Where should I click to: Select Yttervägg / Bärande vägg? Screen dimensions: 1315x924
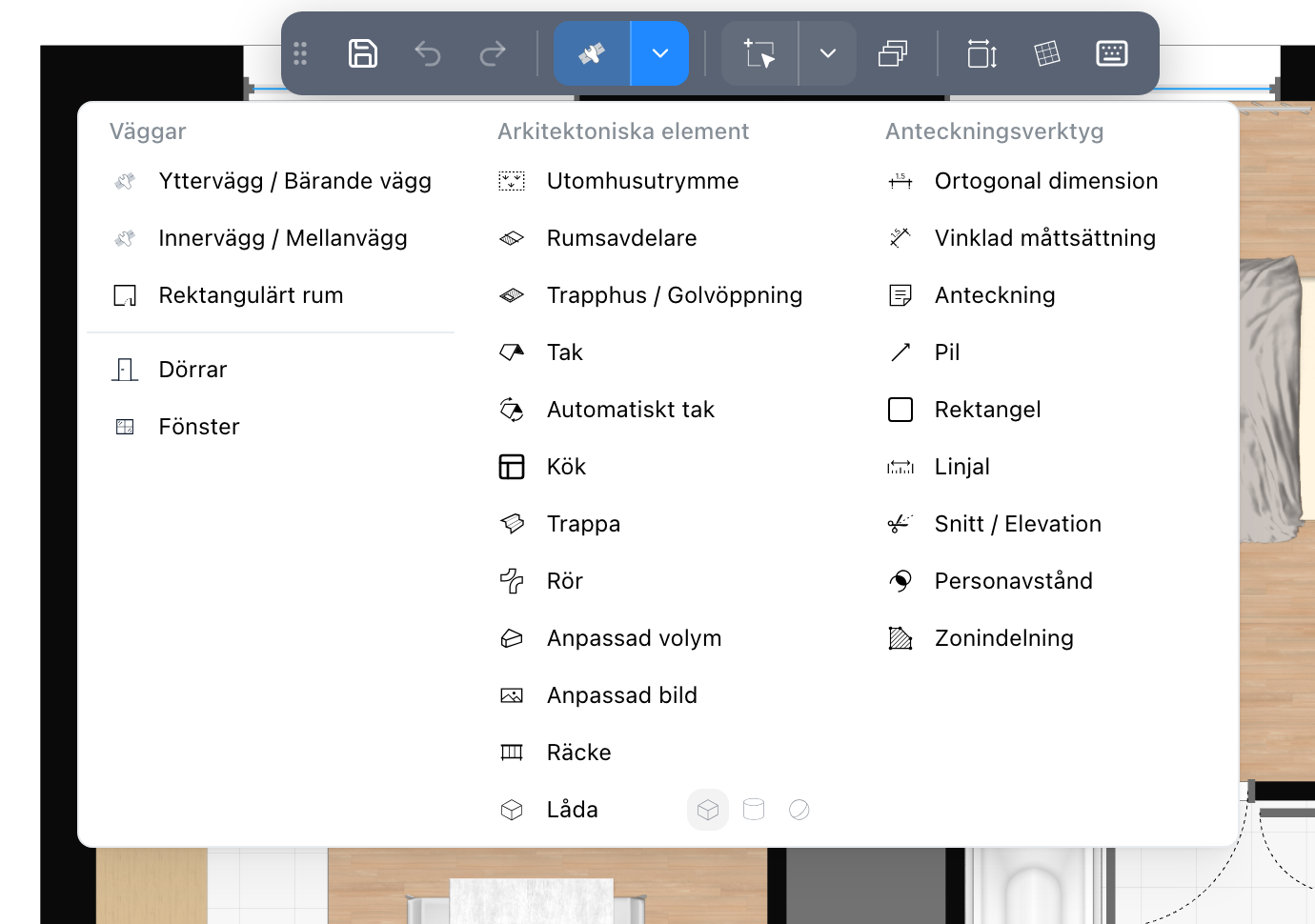tap(272, 181)
